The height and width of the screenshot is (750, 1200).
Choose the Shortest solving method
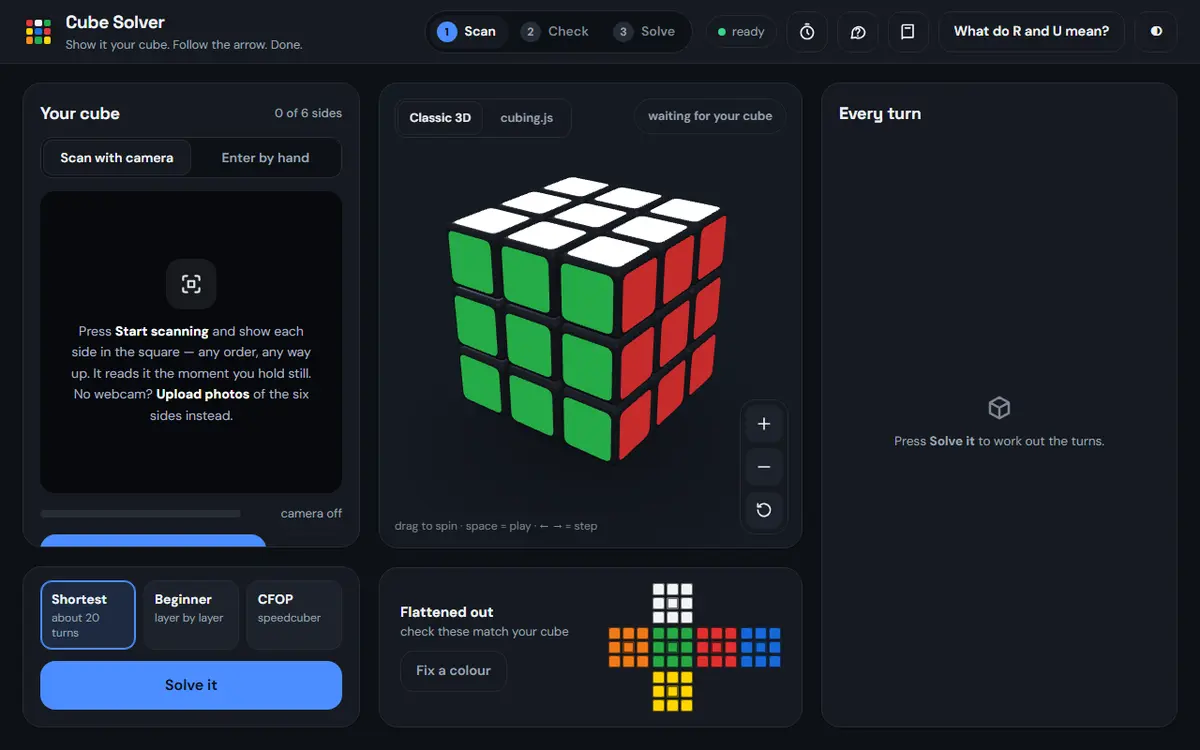(88, 615)
